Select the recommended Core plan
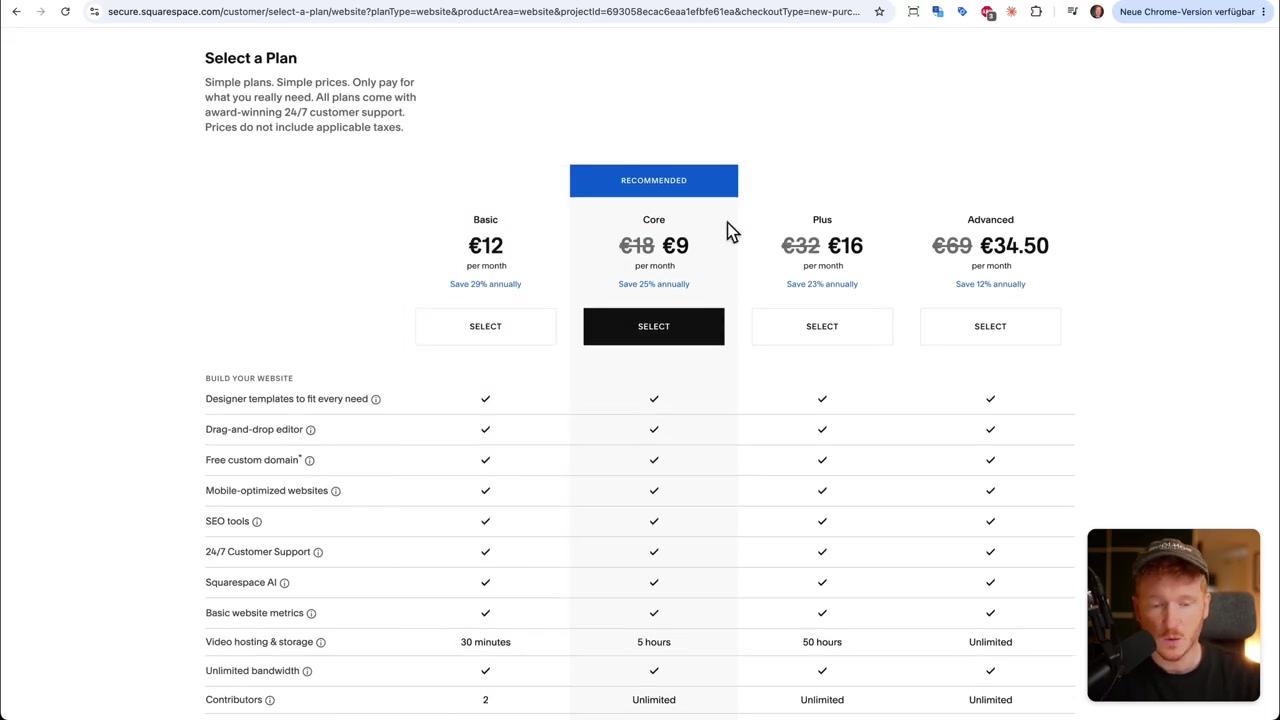This screenshot has height=720, width=1280. click(x=654, y=326)
